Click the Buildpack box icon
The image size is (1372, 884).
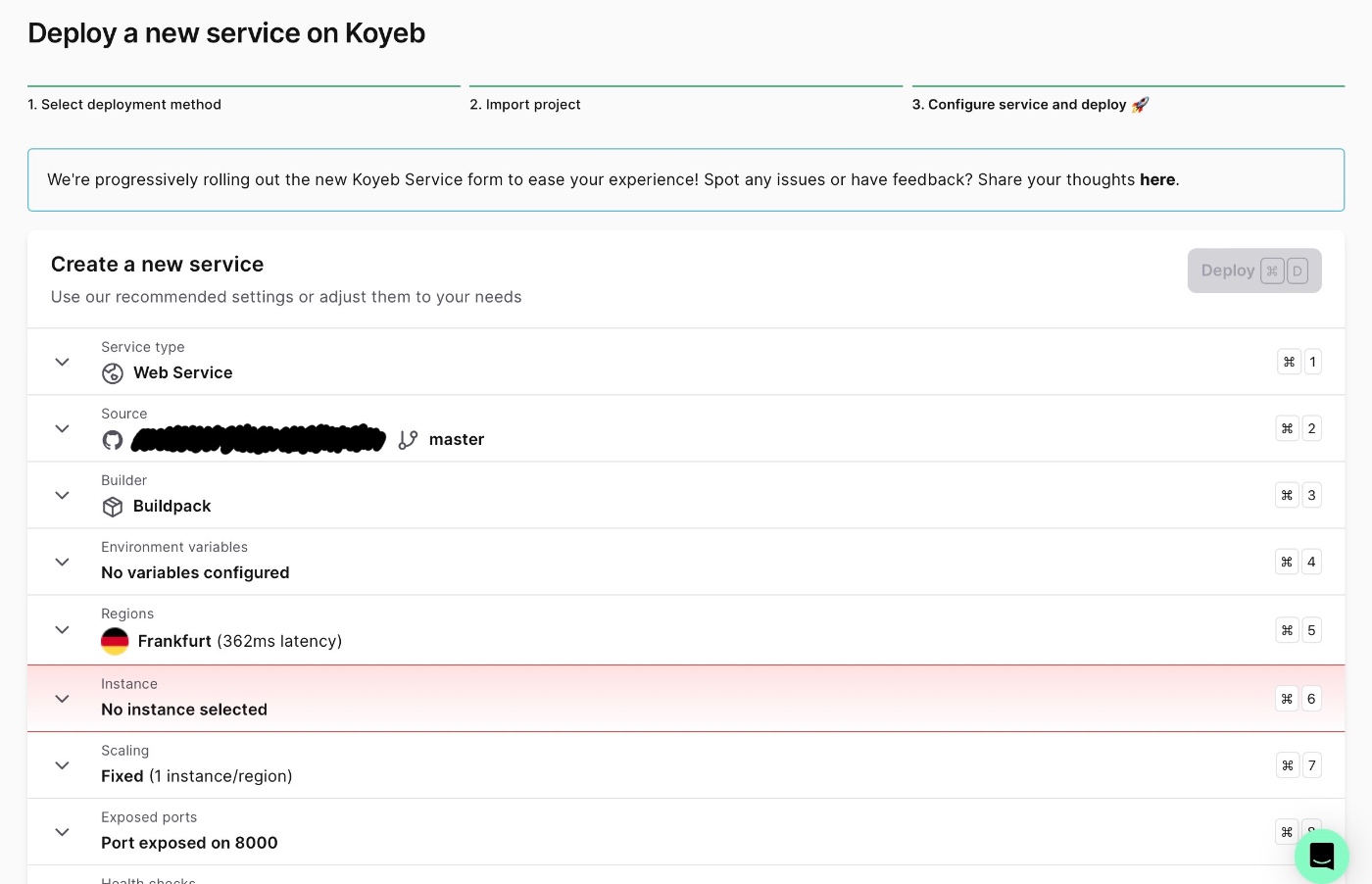click(113, 507)
